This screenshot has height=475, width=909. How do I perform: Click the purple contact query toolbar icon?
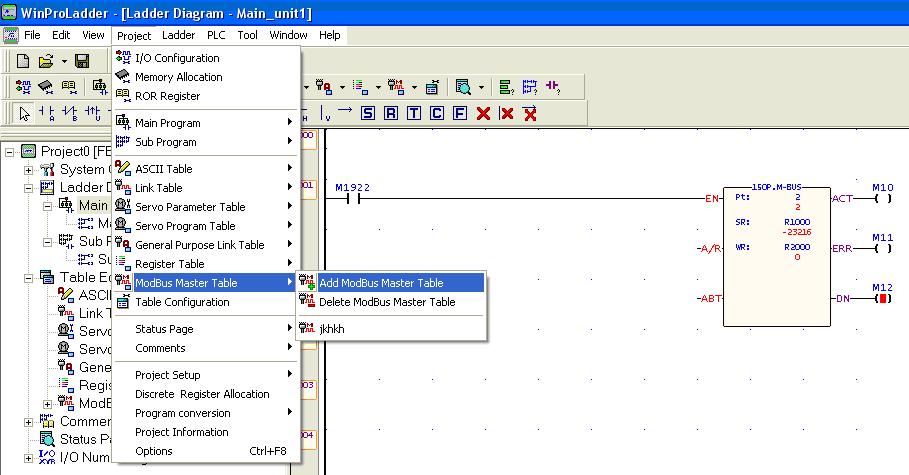[x=552, y=87]
